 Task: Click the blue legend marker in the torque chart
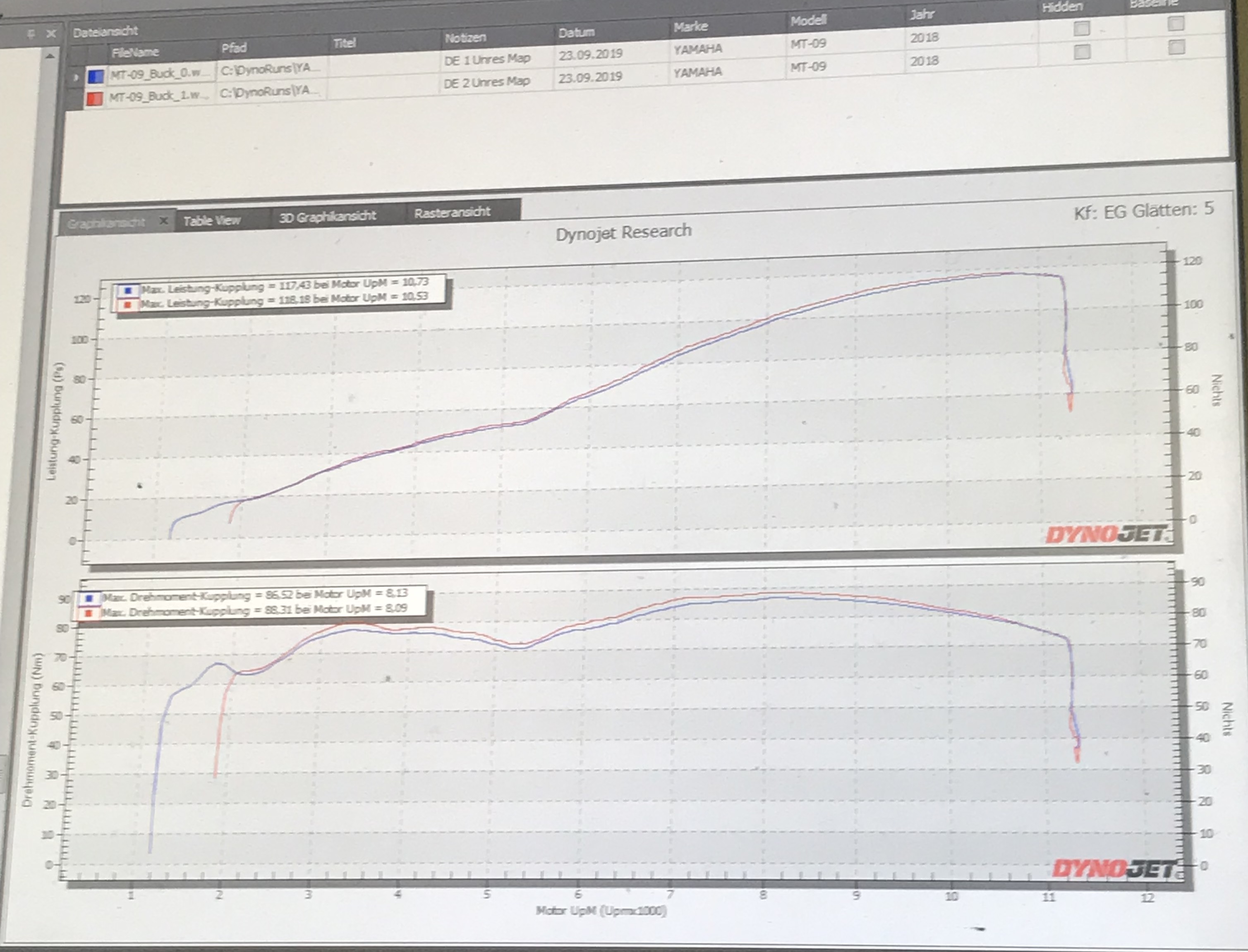[89, 598]
